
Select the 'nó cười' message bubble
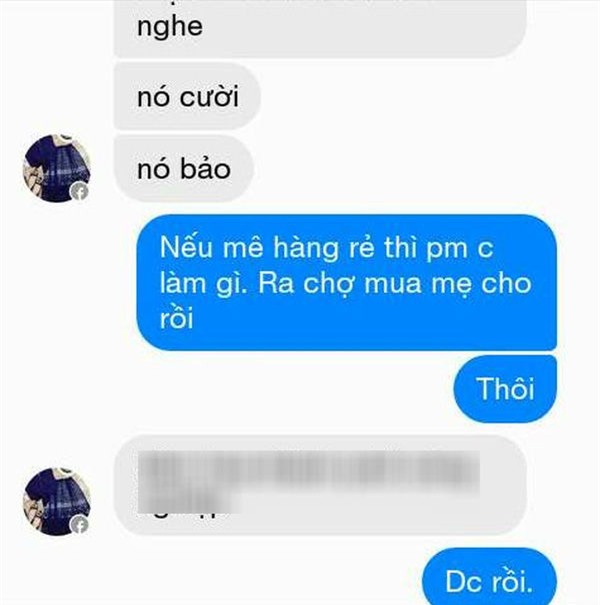click(188, 96)
